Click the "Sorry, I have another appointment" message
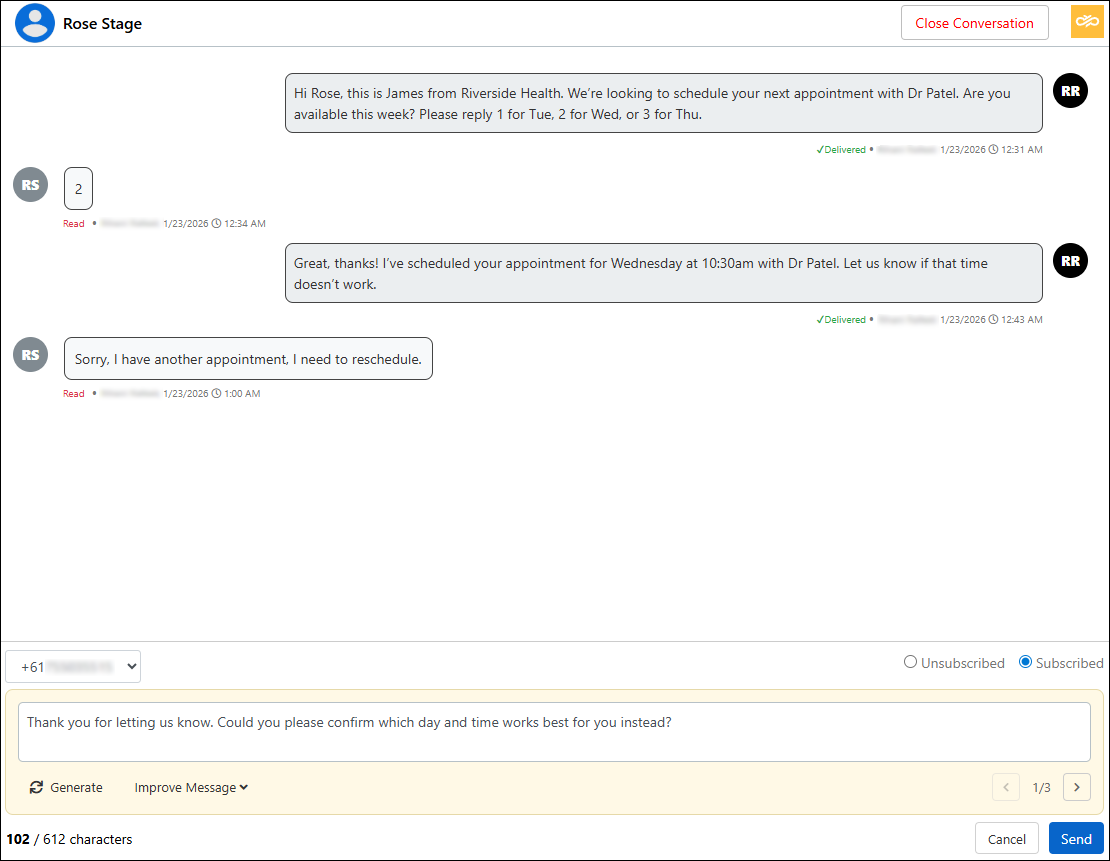Viewport: 1110px width, 861px height. pyautogui.click(x=248, y=359)
